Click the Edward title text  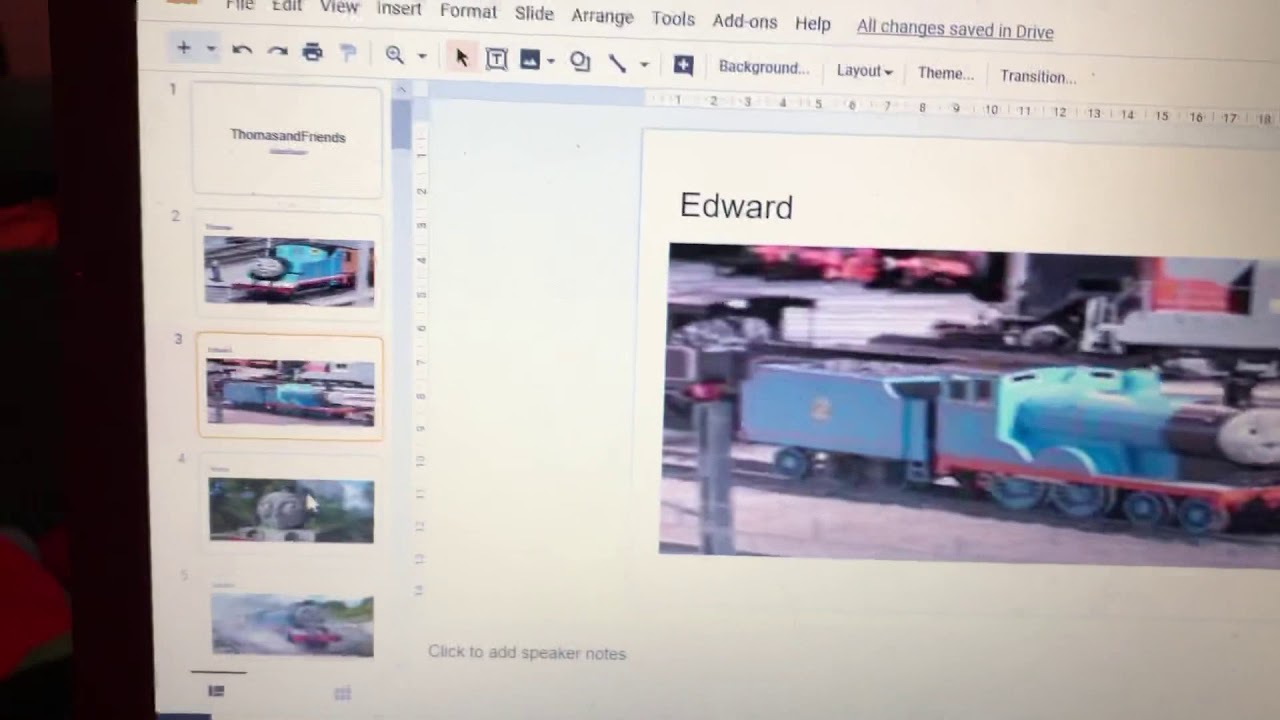736,206
